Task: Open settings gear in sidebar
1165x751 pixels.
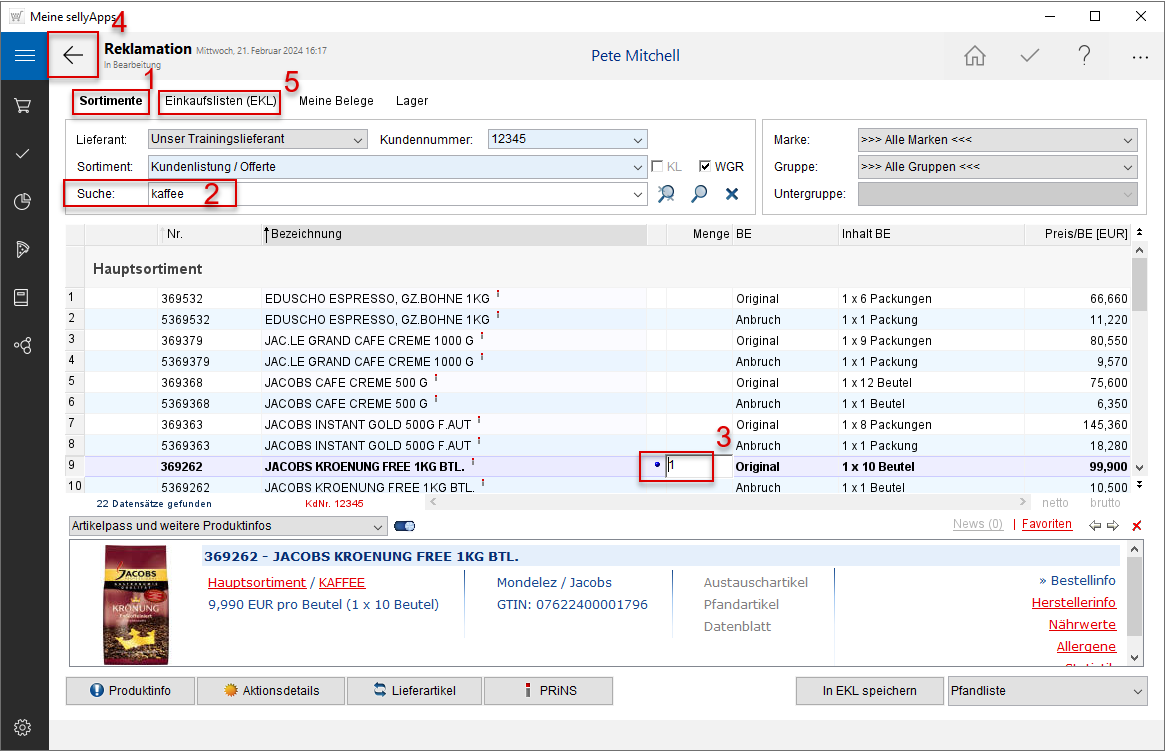Action: [23, 727]
